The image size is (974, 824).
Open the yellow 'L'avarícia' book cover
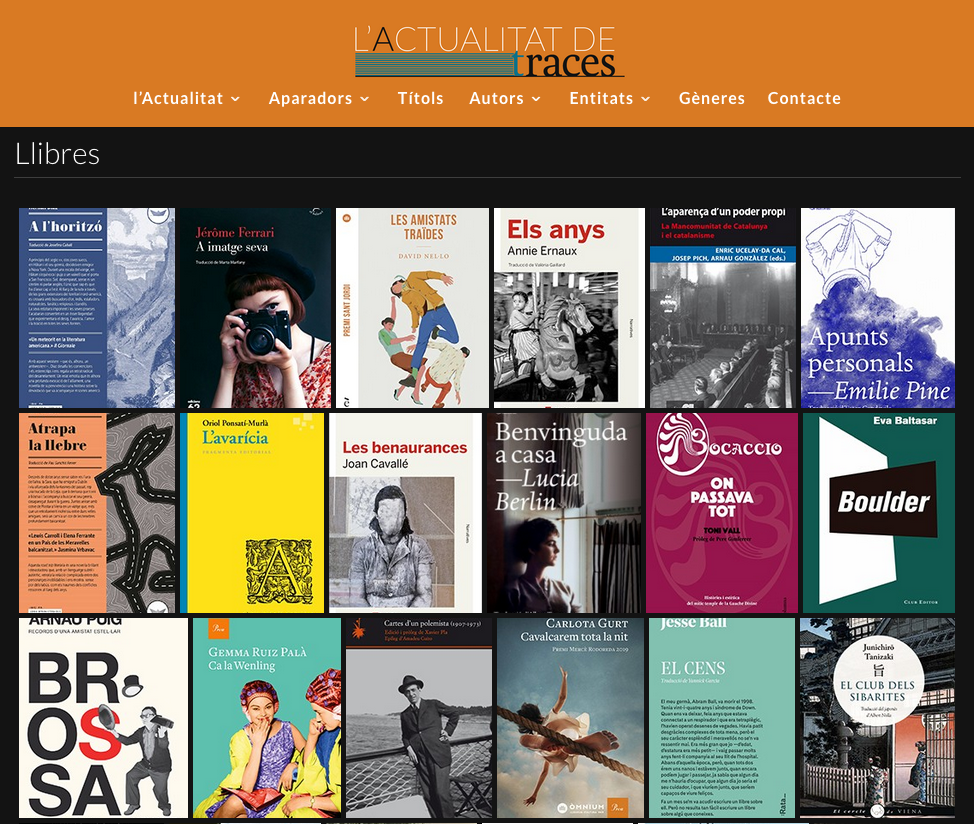tap(252, 513)
